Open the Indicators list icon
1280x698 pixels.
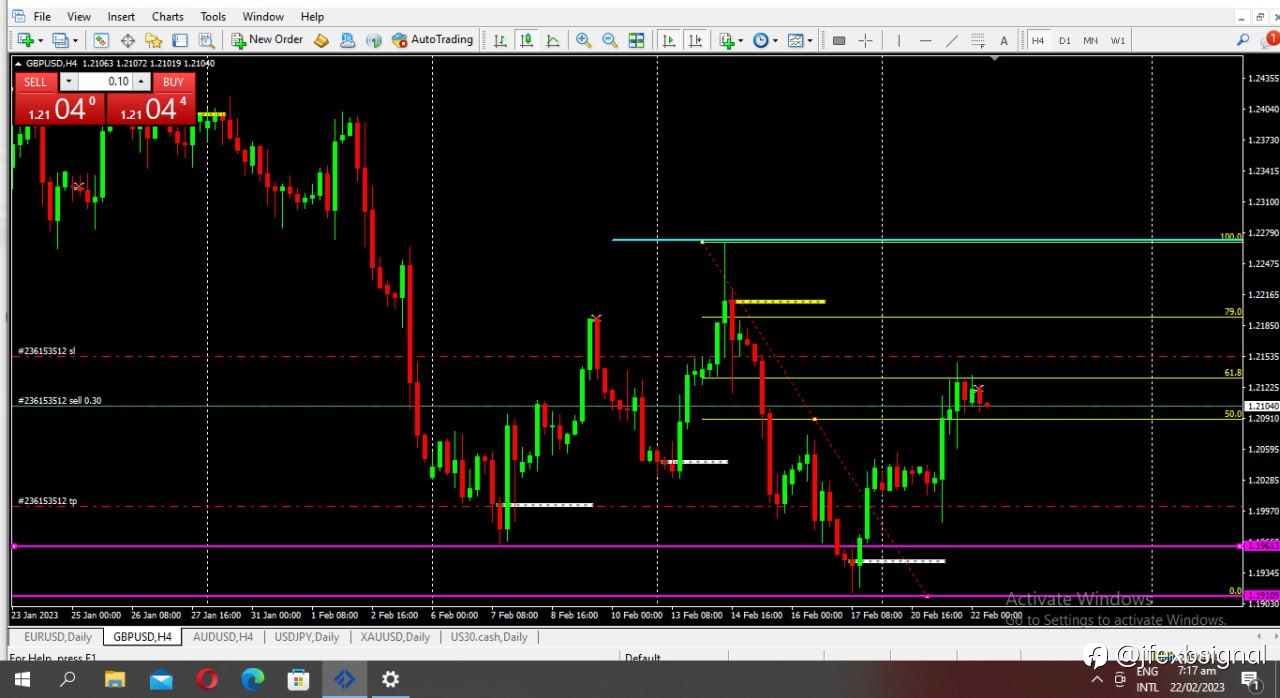(x=727, y=40)
